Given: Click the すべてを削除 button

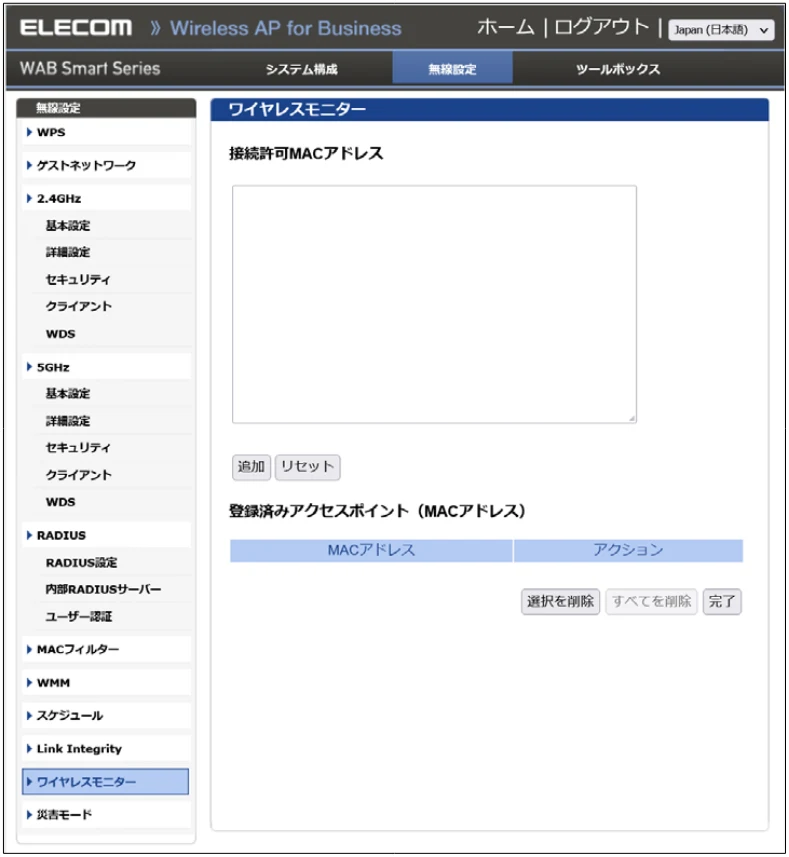Looking at the screenshot, I should (x=651, y=602).
